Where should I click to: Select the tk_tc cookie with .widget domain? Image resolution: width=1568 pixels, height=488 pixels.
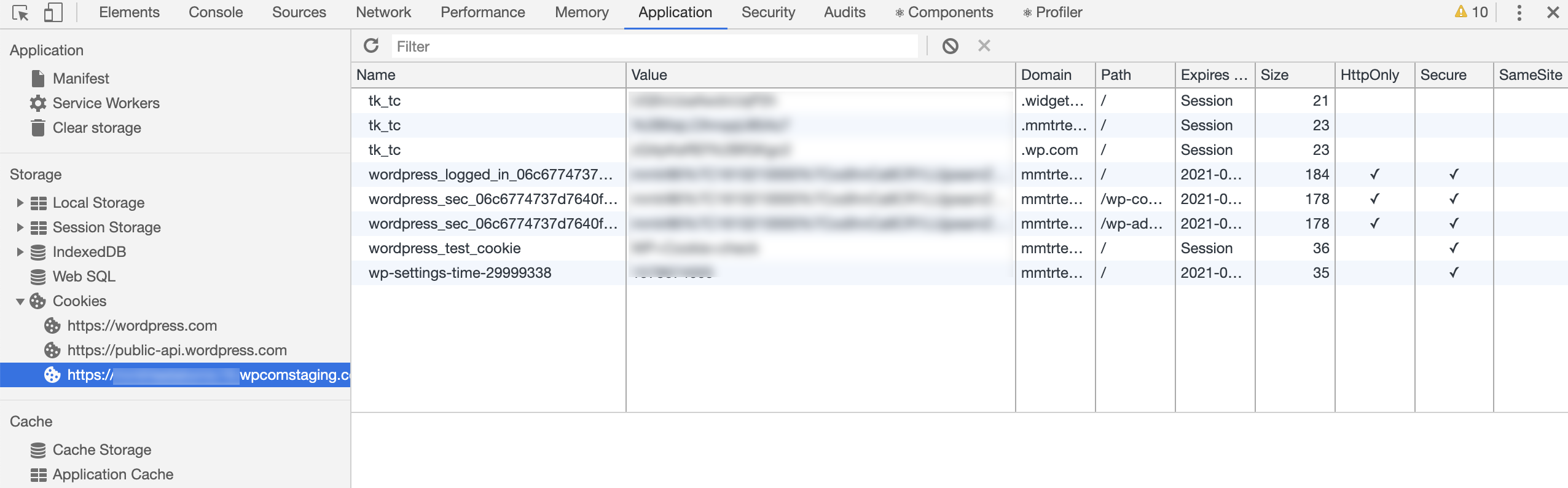960,101
